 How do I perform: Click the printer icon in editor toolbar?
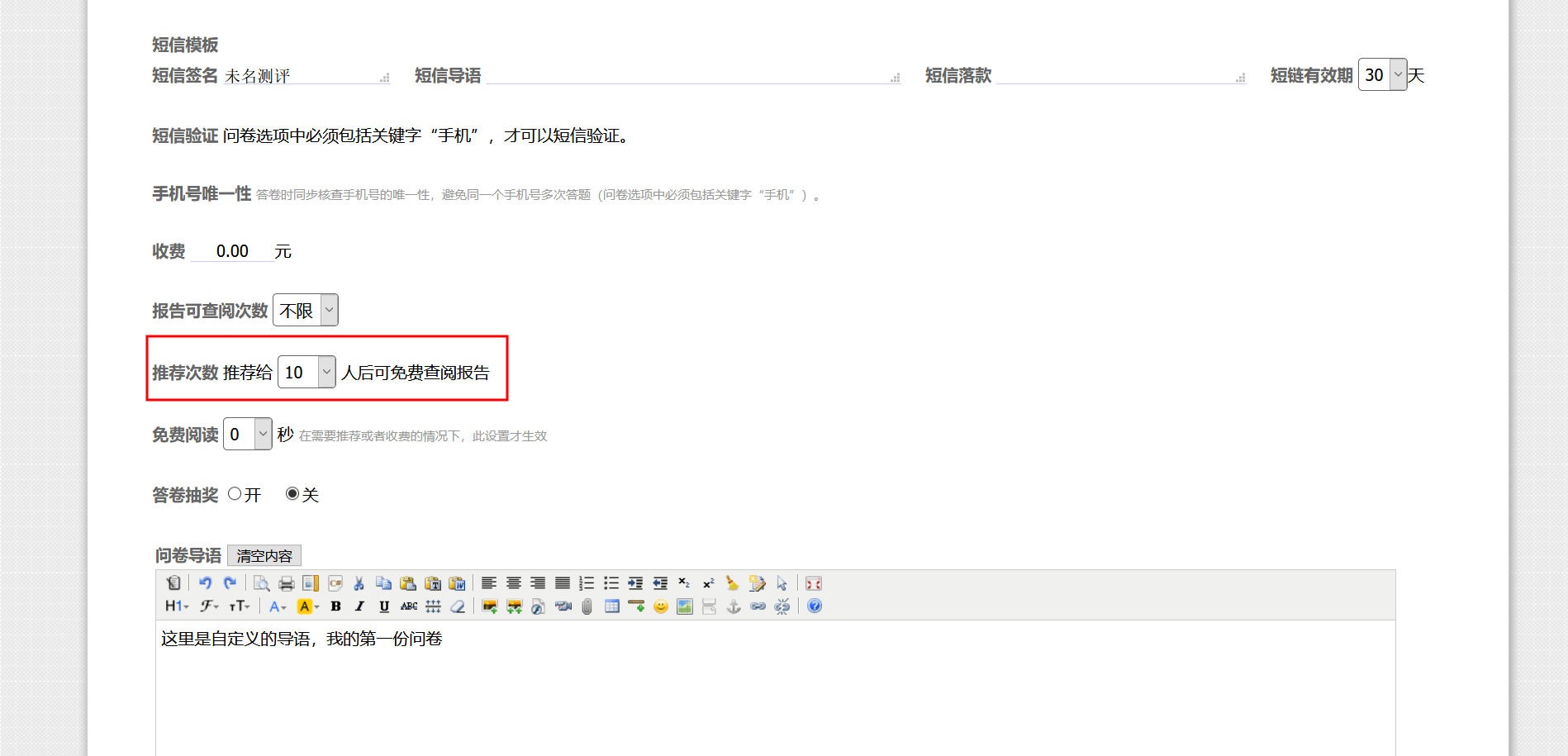point(287,583)
